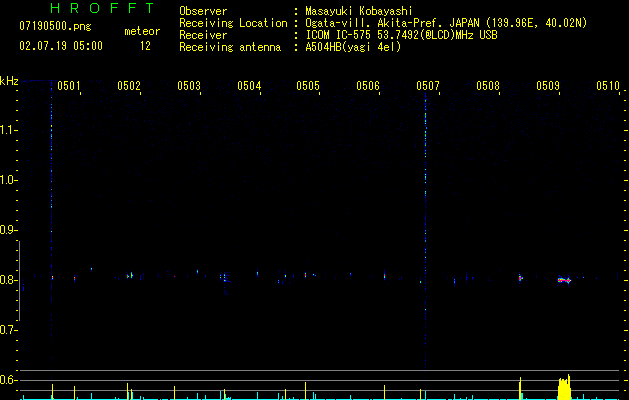Image resolution: width=629 pixels, height=400 pixels.
Task: Click the 0503 time marker
Action: pos(189,86)
